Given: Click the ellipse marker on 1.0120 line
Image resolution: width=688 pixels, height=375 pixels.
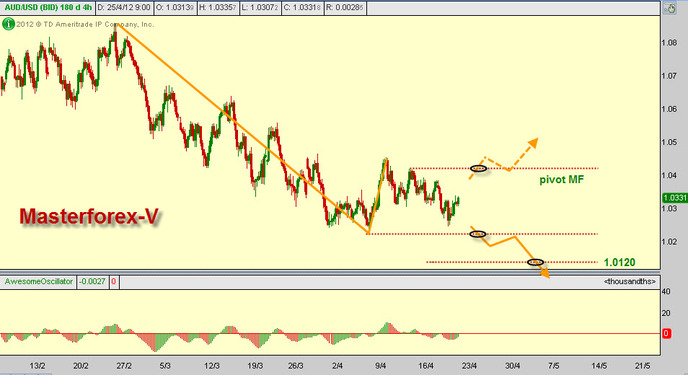Looking at the screenshot, I should coord(535,262).
